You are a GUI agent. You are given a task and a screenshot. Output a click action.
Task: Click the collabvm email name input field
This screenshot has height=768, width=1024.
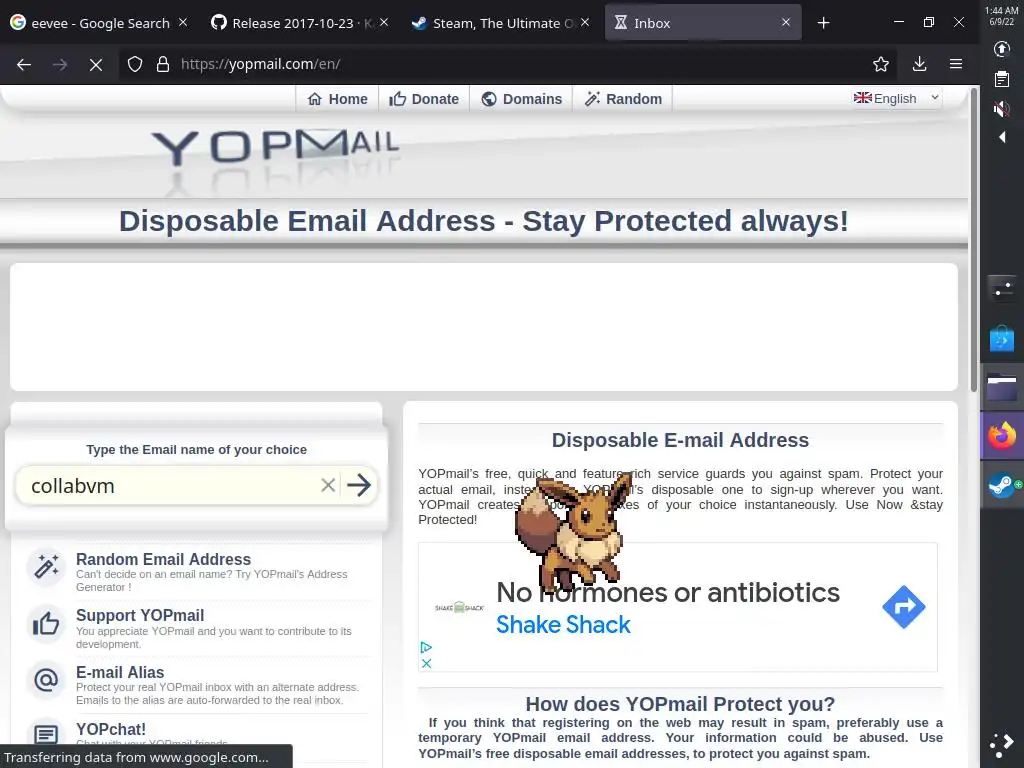[x=172, y=485]
